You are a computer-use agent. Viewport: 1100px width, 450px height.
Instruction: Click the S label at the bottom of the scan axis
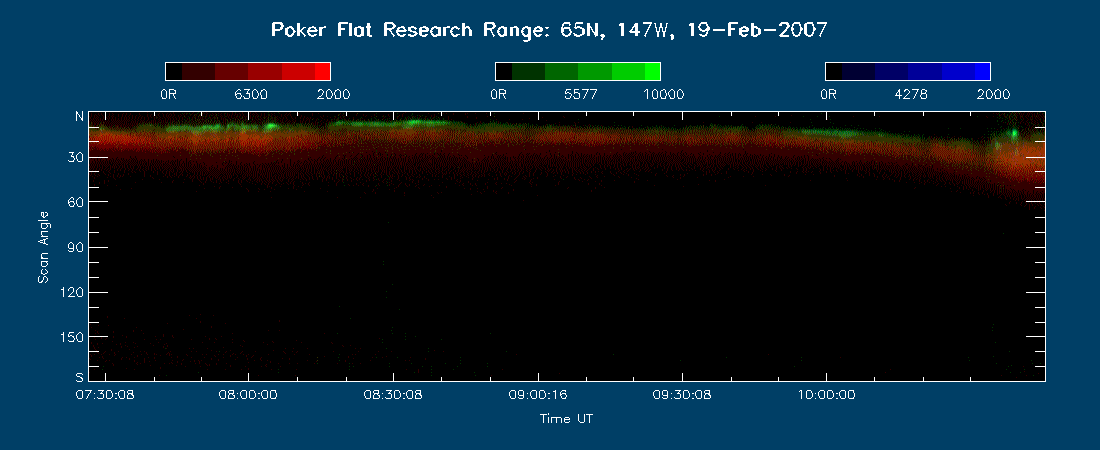(80, 377)
